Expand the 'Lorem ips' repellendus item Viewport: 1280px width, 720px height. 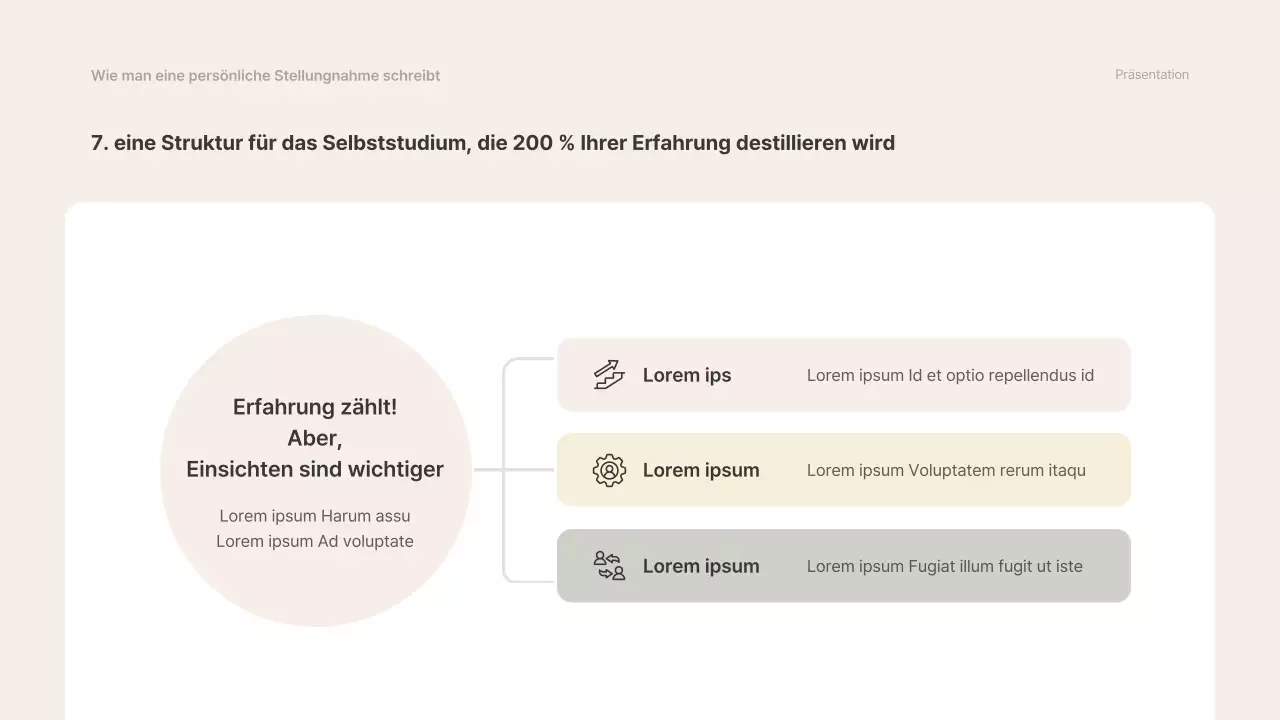(950, 374)
